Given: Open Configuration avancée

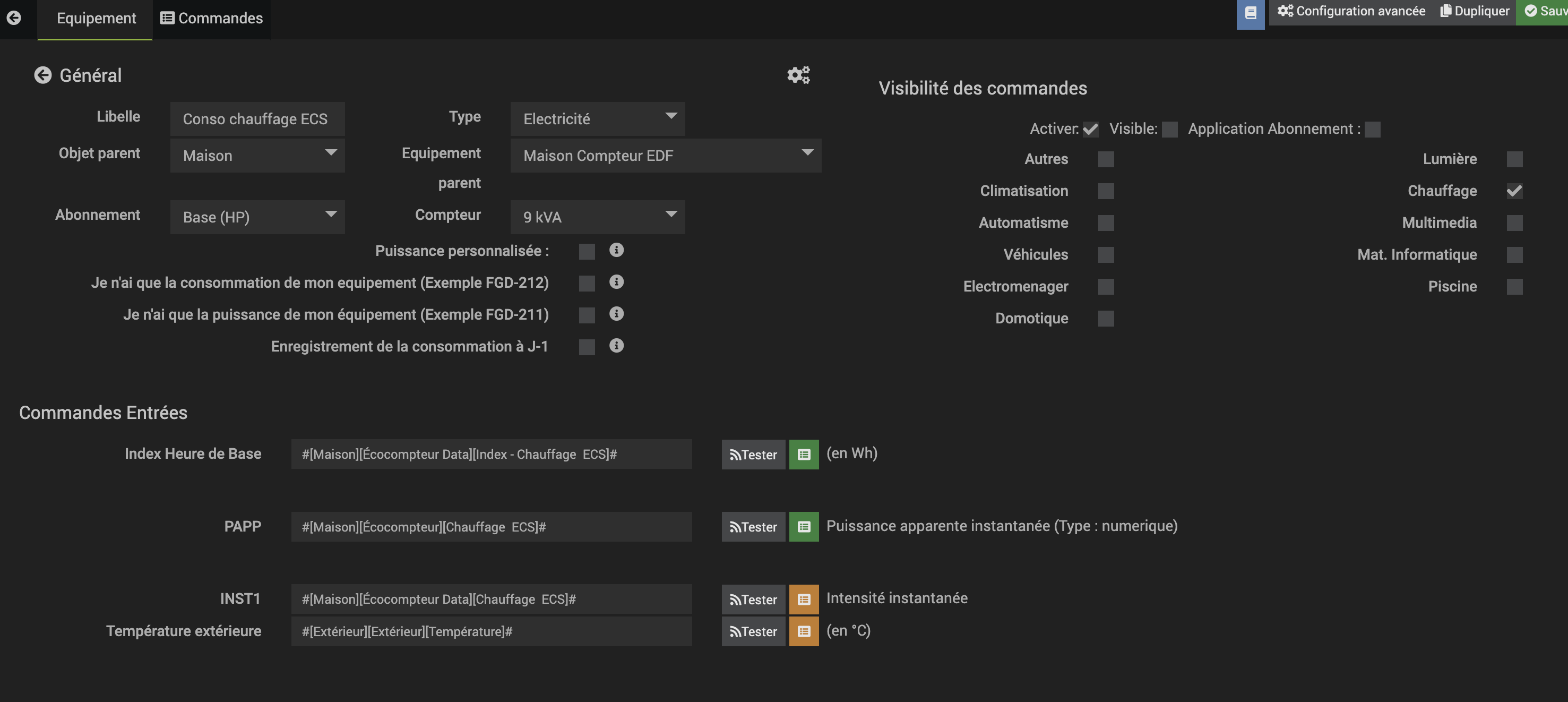Looking at the screenshot, I should 1351,11.
